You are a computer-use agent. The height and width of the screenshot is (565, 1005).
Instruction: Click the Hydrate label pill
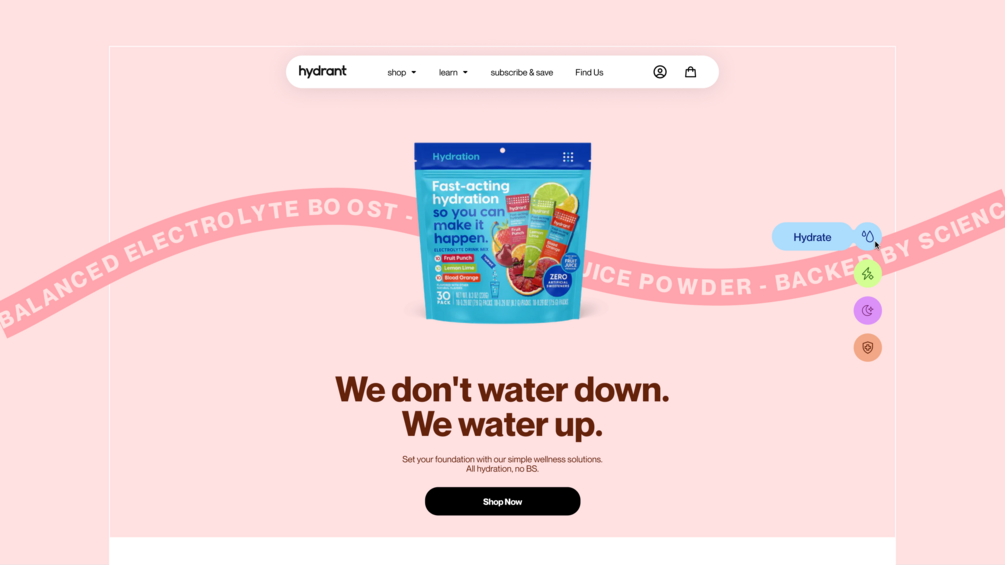pos(813,237)
